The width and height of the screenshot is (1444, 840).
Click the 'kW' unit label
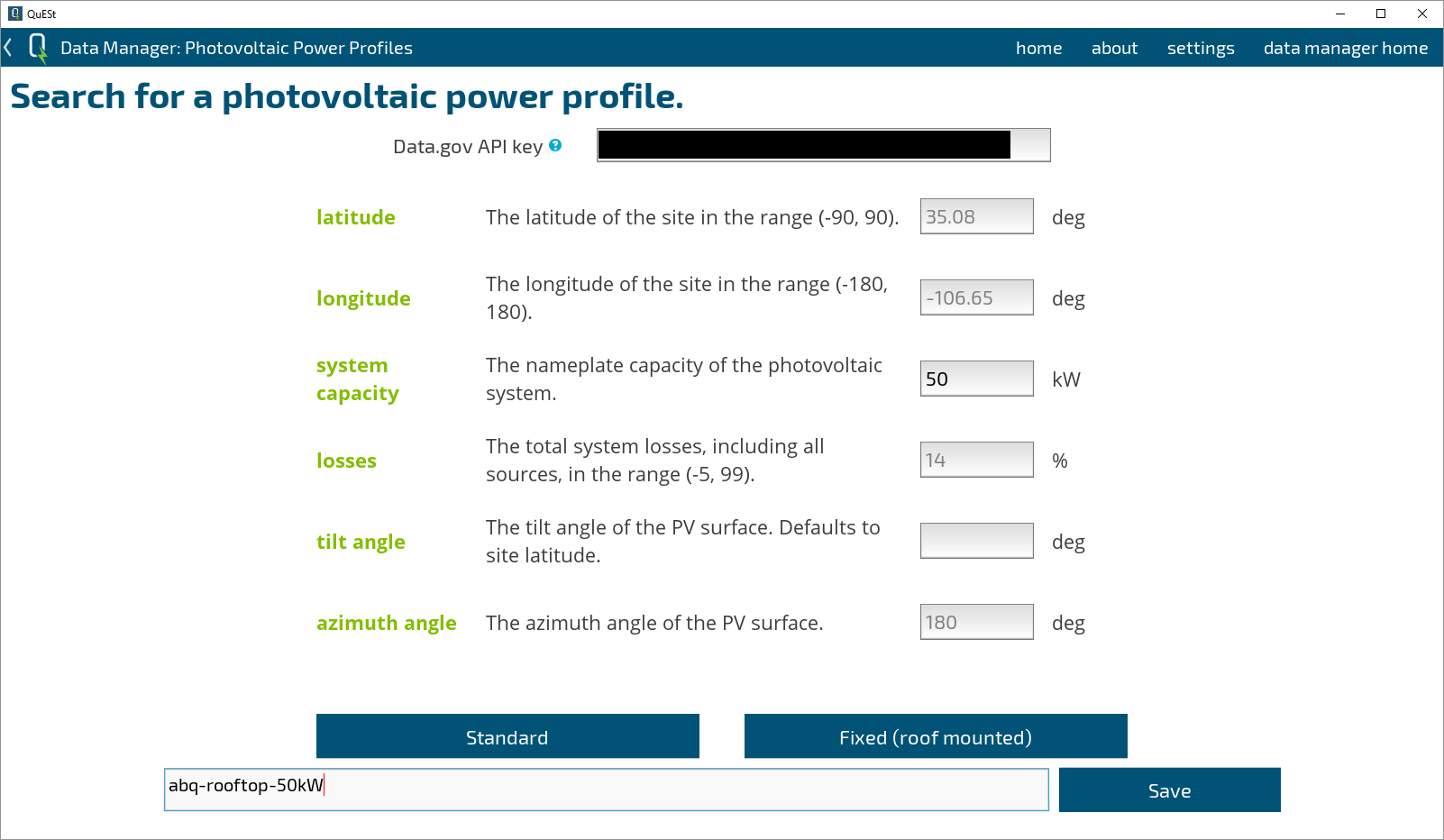coord(1065,379)
